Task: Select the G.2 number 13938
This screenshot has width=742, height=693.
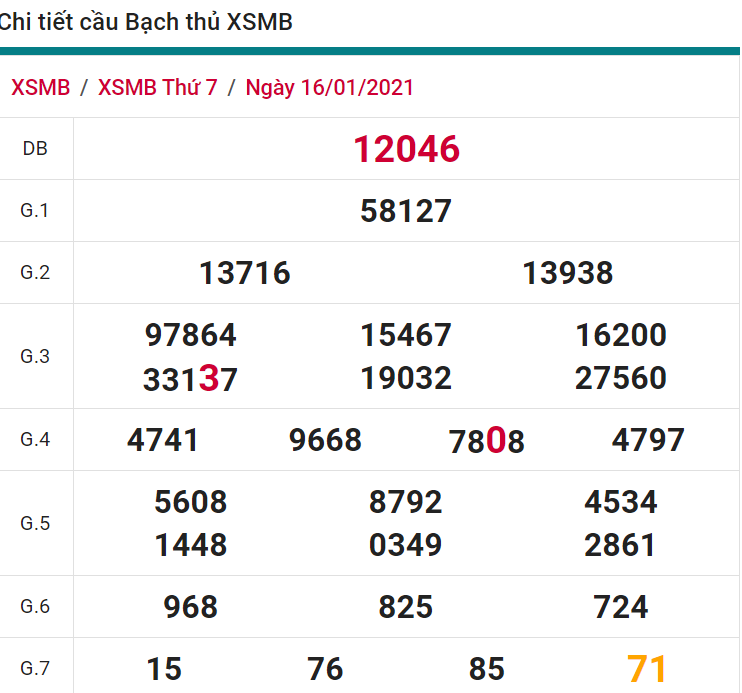Action: [568, 273]
